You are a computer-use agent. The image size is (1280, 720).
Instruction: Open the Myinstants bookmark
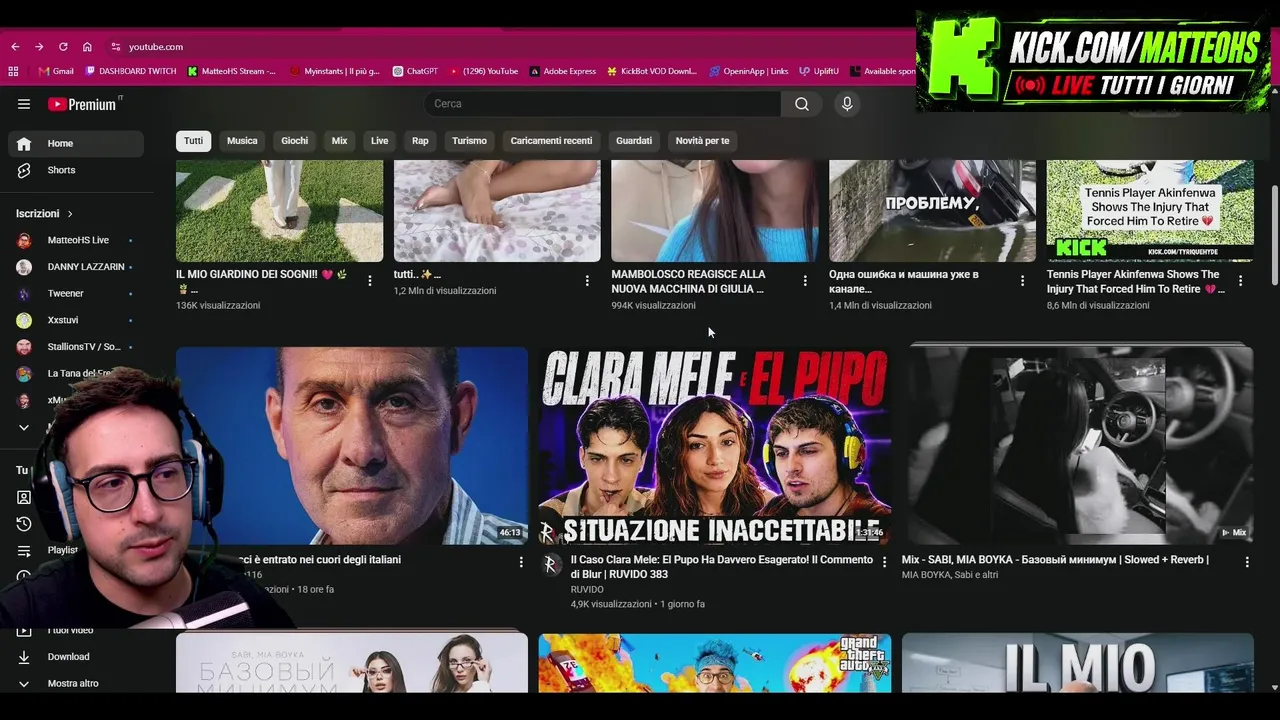click(335, 71)
